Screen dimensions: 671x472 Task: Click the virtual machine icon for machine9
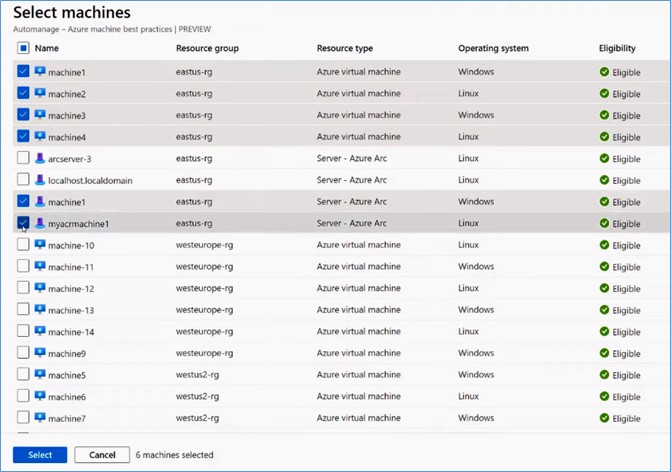pyautogui.click(x=40, y=353)
